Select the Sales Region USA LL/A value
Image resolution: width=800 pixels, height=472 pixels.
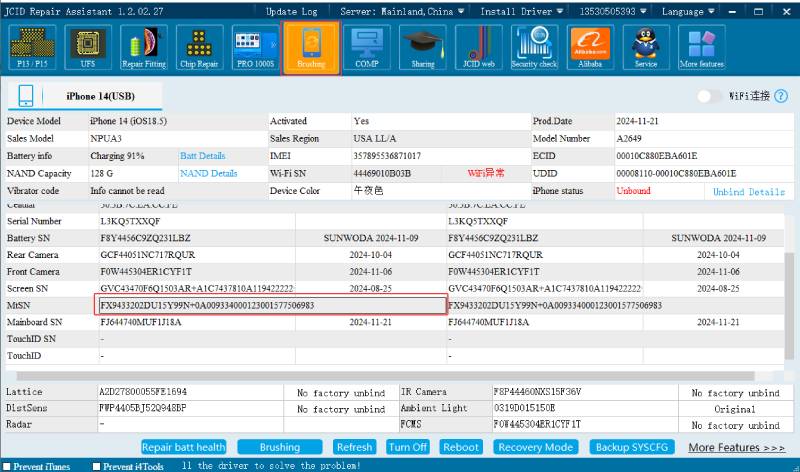(x=375, y=139)
